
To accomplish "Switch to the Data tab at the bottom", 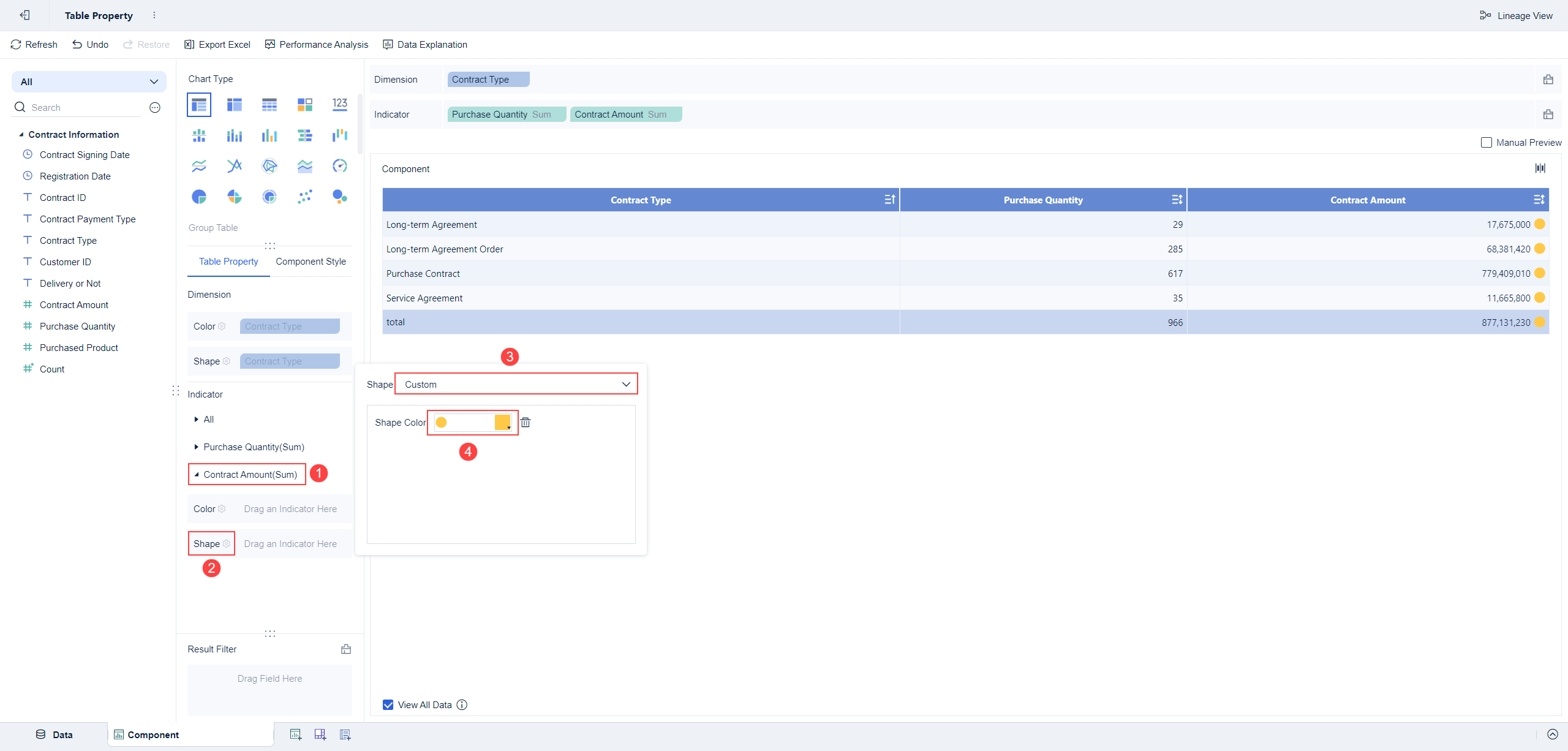I will pos(55,735).
